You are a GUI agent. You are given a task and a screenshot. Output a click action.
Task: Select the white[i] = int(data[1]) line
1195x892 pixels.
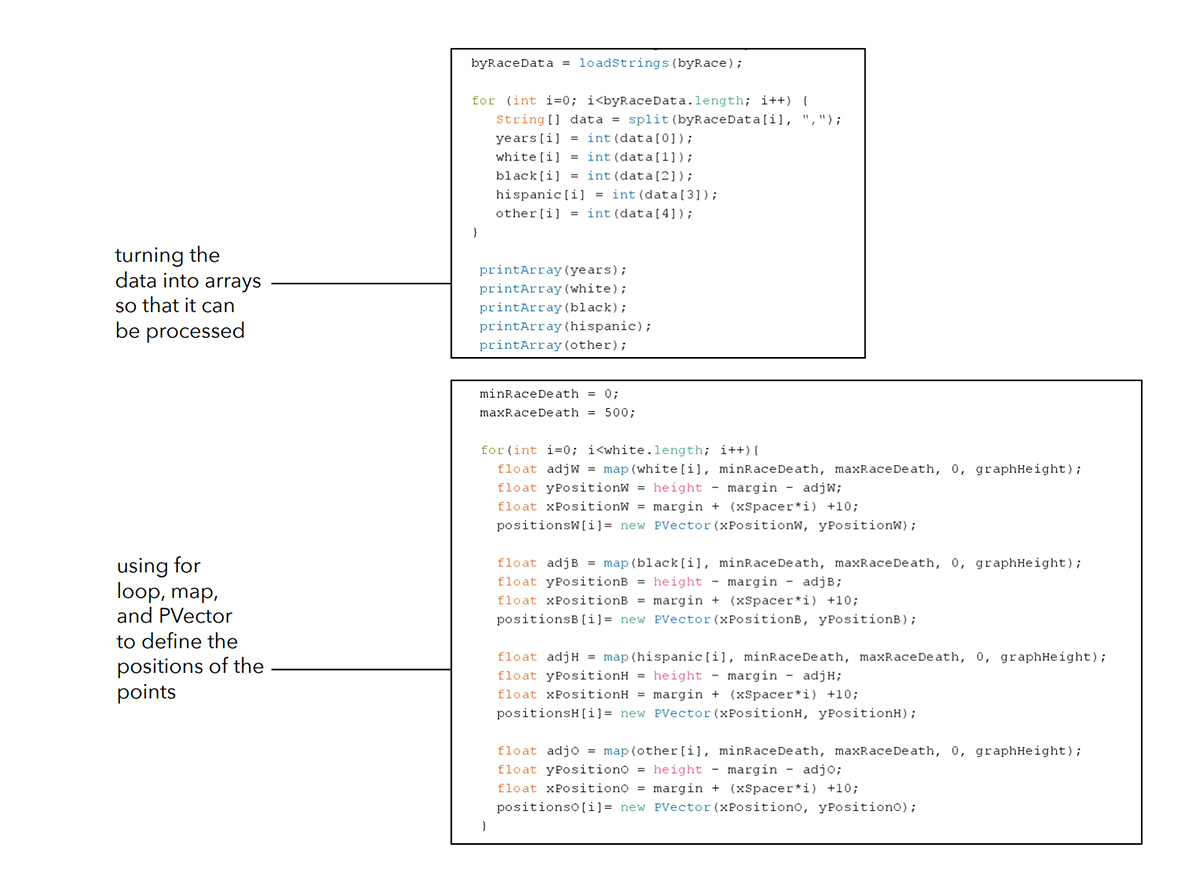pos(593,157)
